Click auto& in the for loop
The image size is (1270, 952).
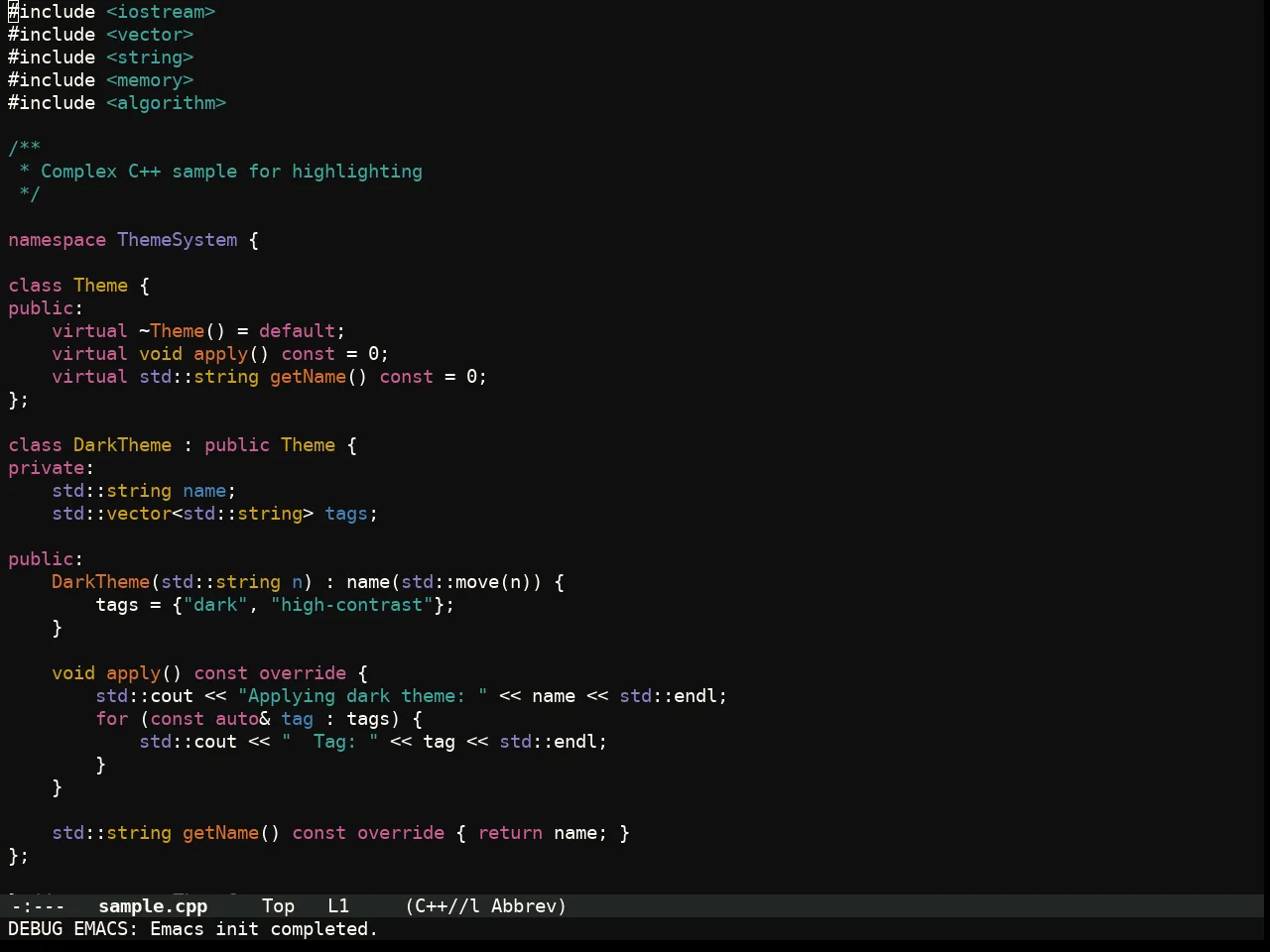[x=243, y=719]
